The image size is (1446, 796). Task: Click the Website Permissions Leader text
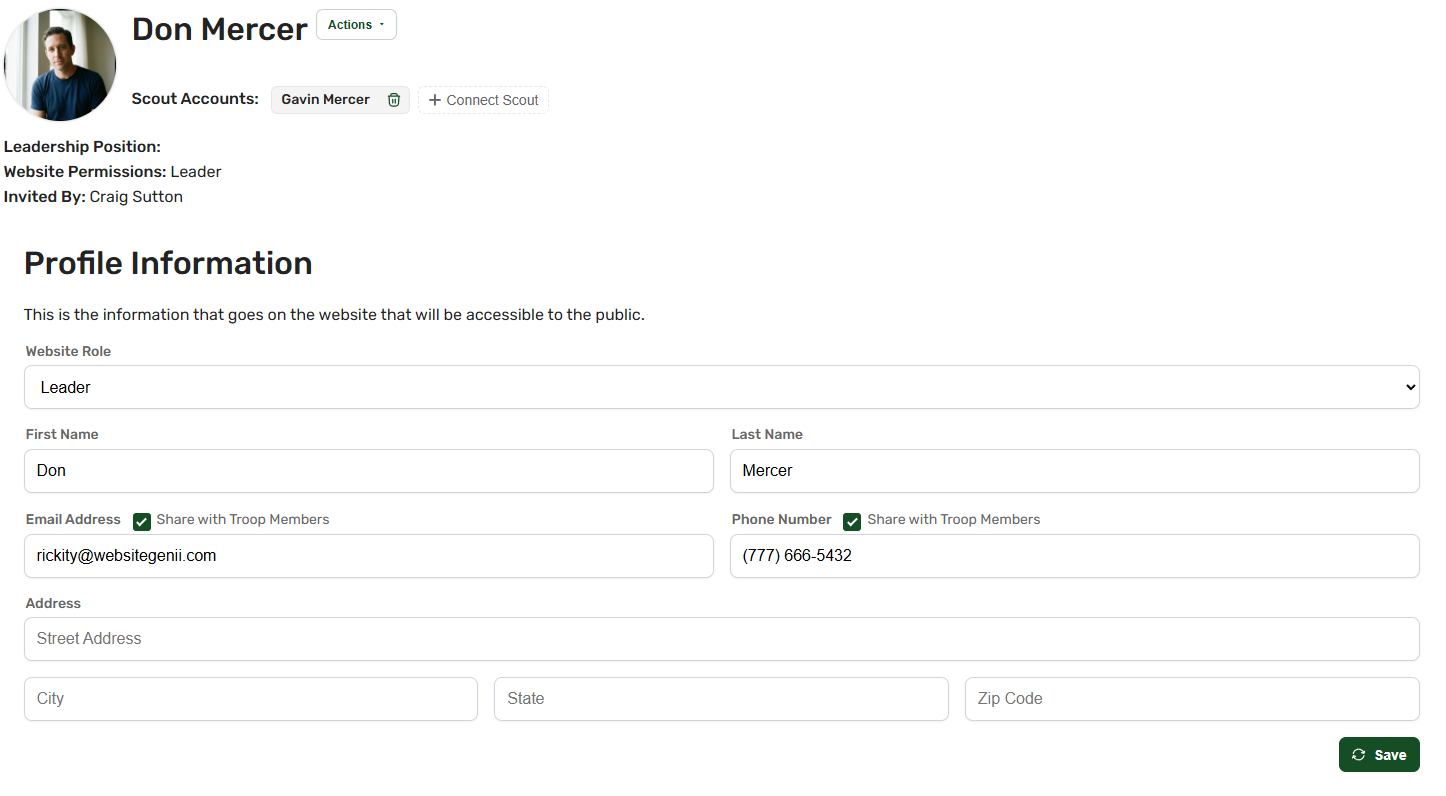(113, 172)
